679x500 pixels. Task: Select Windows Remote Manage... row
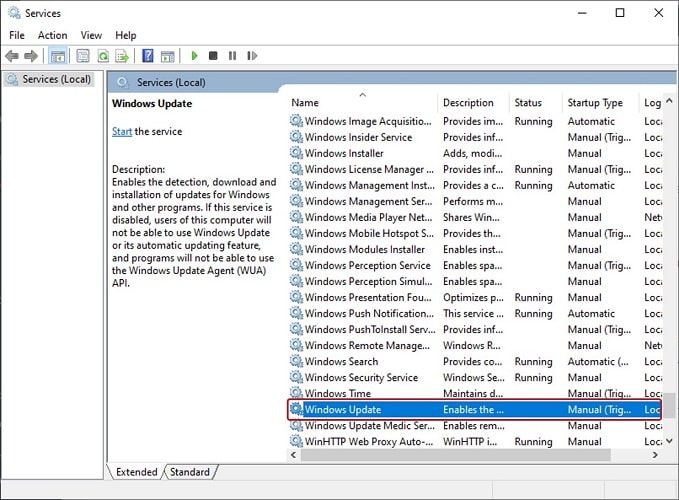[x=475, y=345]
